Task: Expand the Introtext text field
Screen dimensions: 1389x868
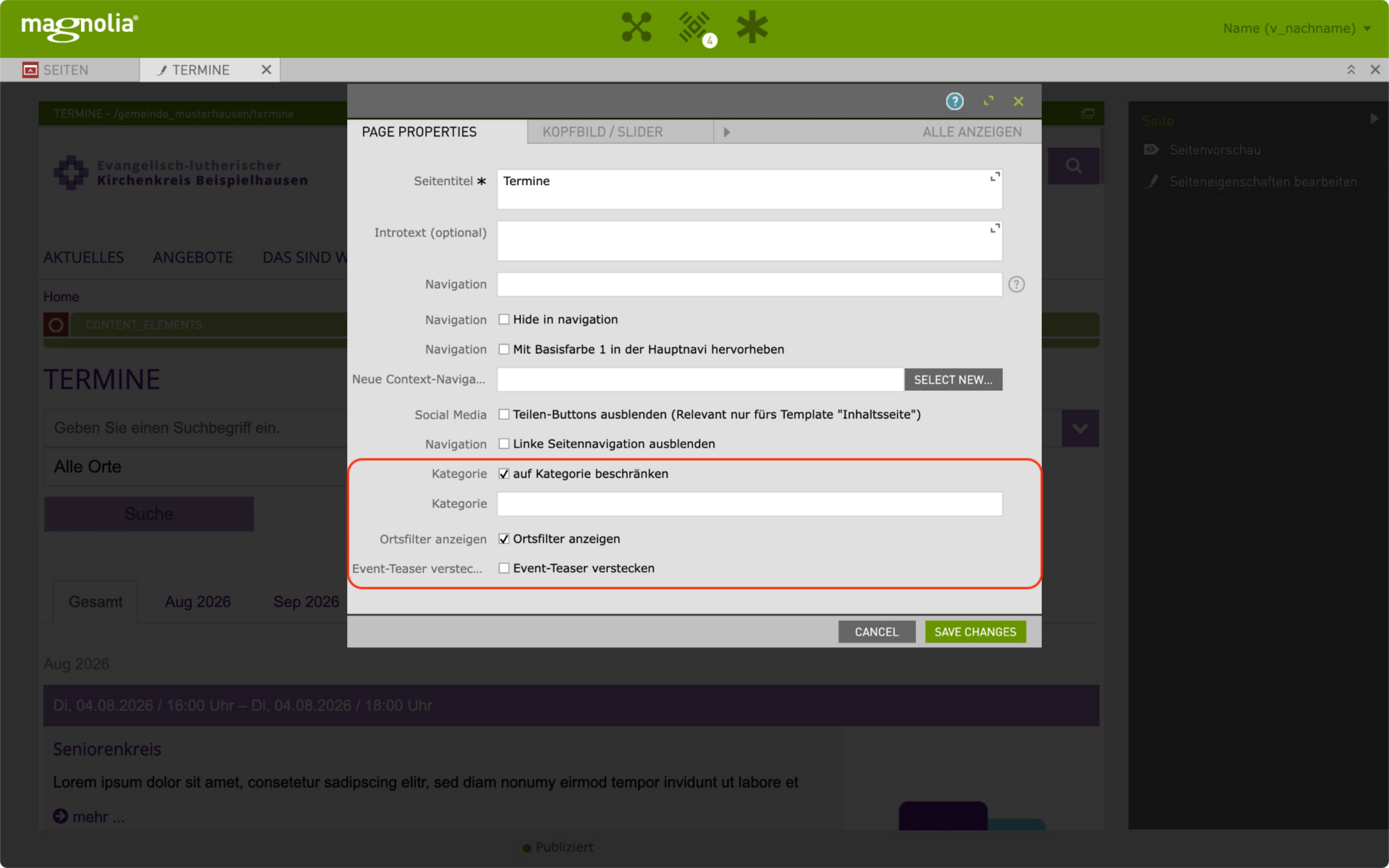Action: 995,228
